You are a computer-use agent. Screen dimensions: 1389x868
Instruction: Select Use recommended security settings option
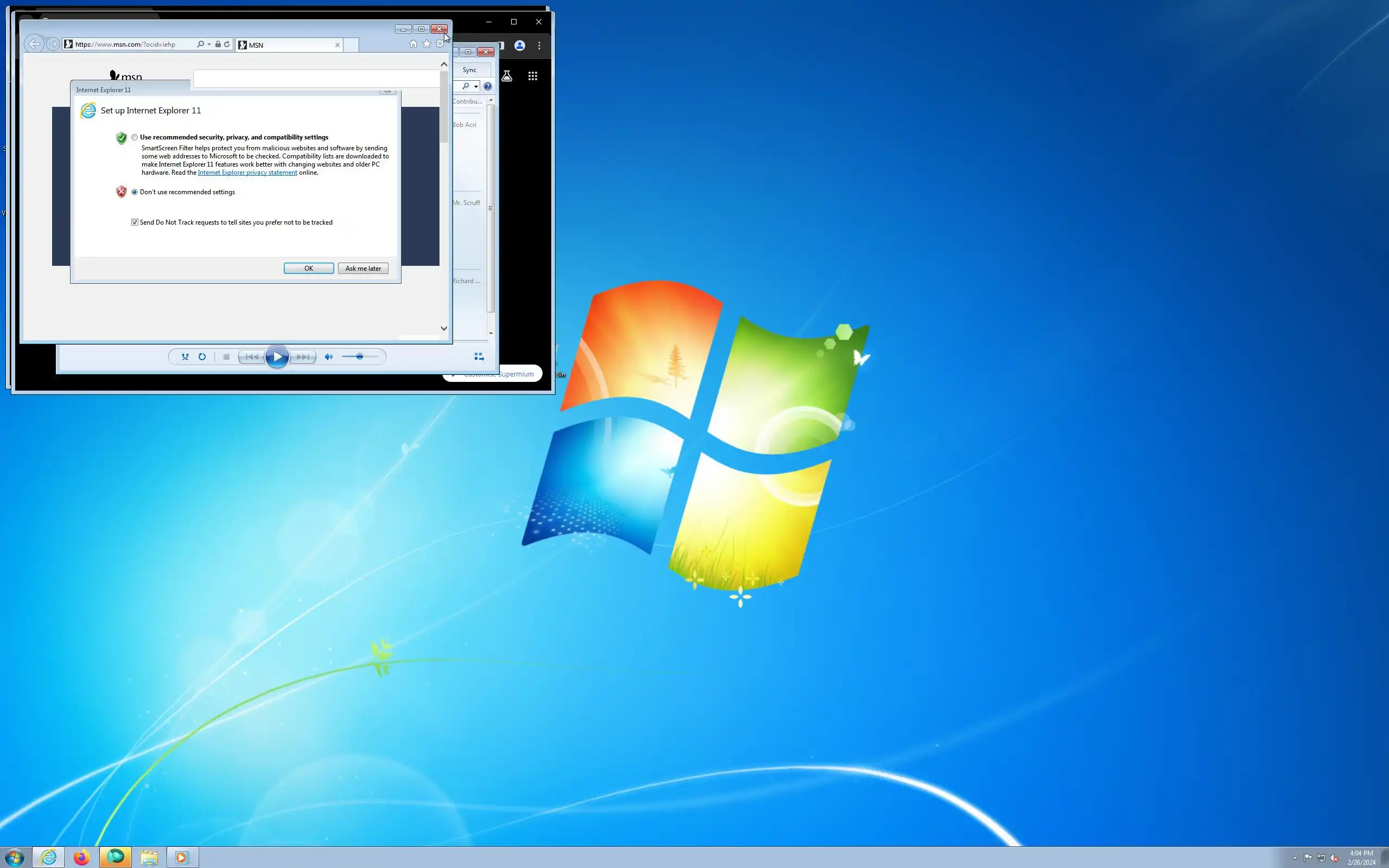click(135, 137)
